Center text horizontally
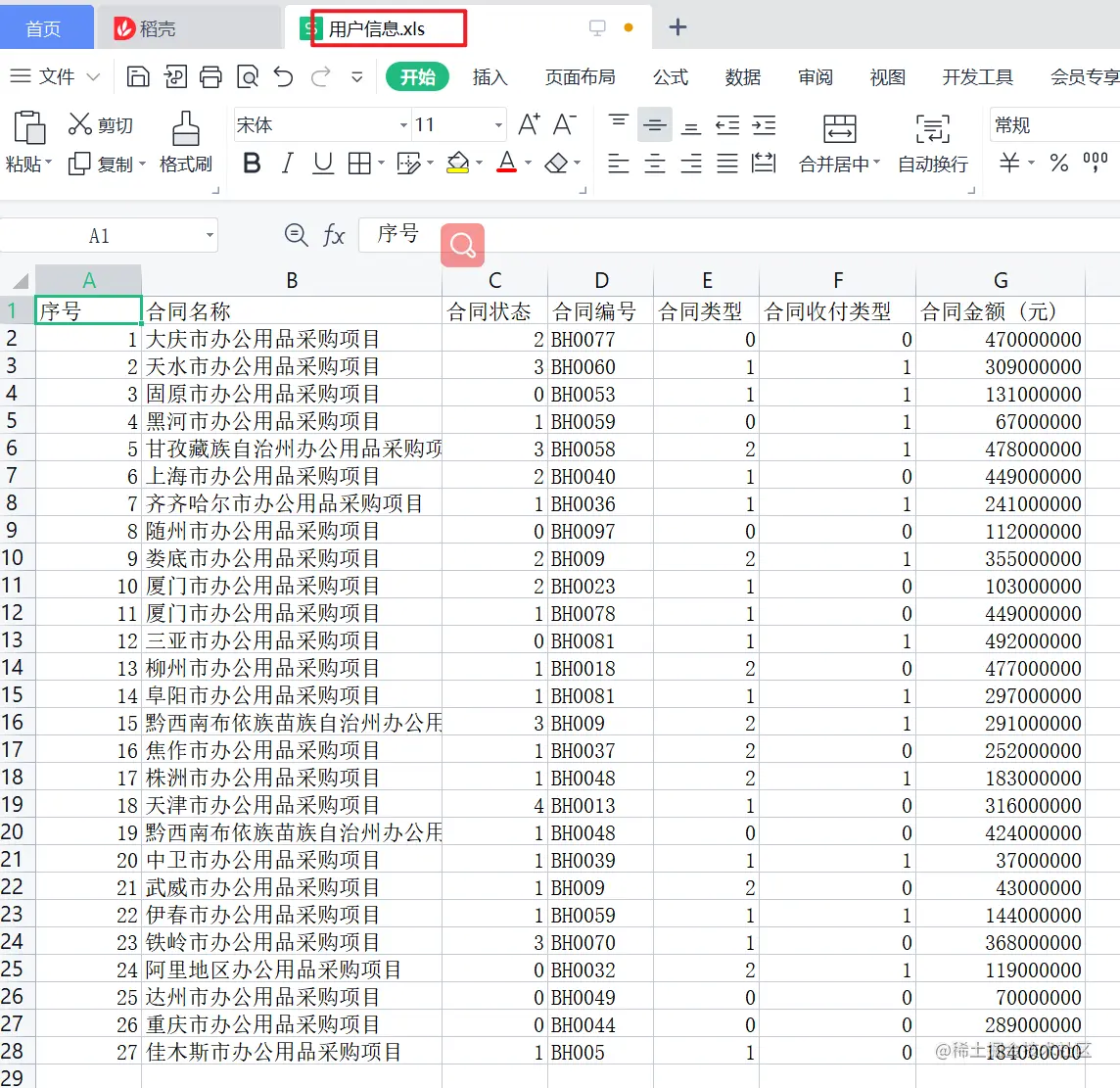Viewport: 1120px width, 1088px height. [654, 164]
